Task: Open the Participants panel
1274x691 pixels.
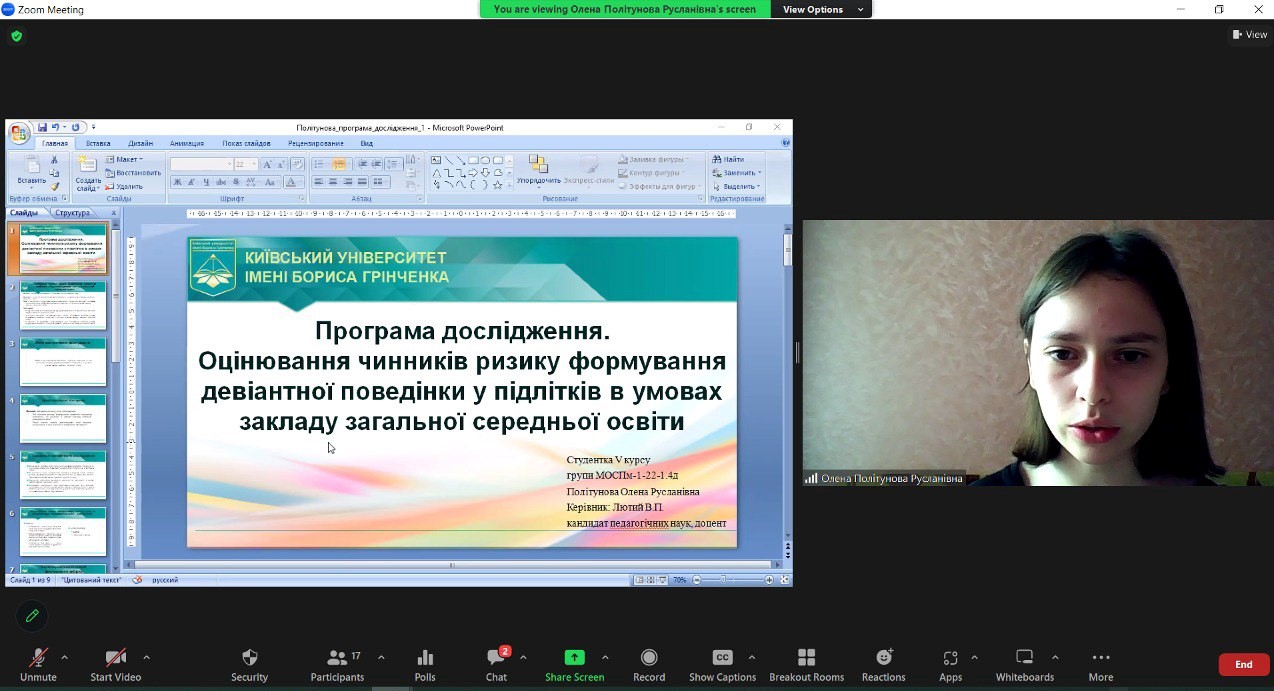Action: click(x=337, y=664)
